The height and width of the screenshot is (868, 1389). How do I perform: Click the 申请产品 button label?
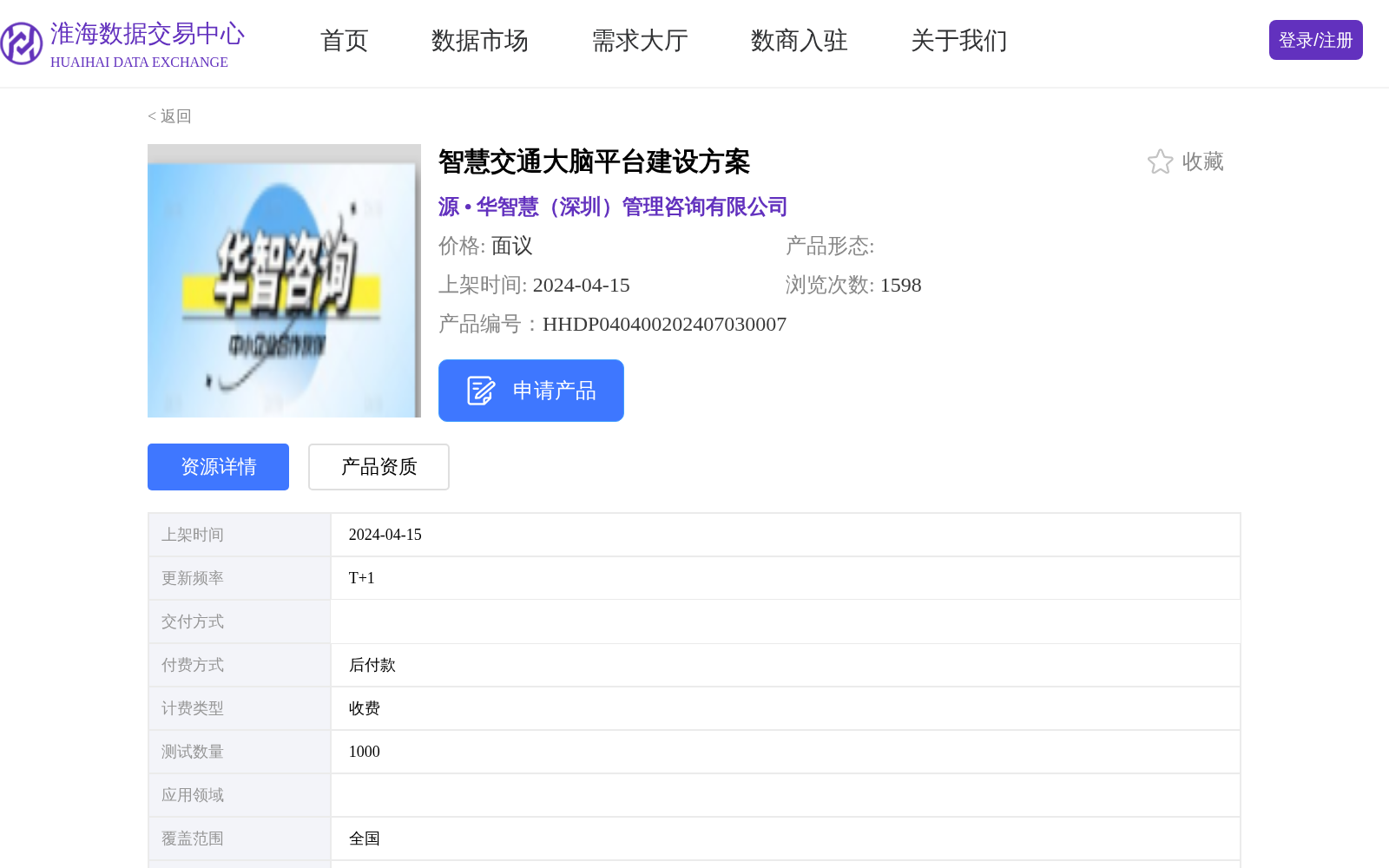pyautogui.click(x=554, y=391)
